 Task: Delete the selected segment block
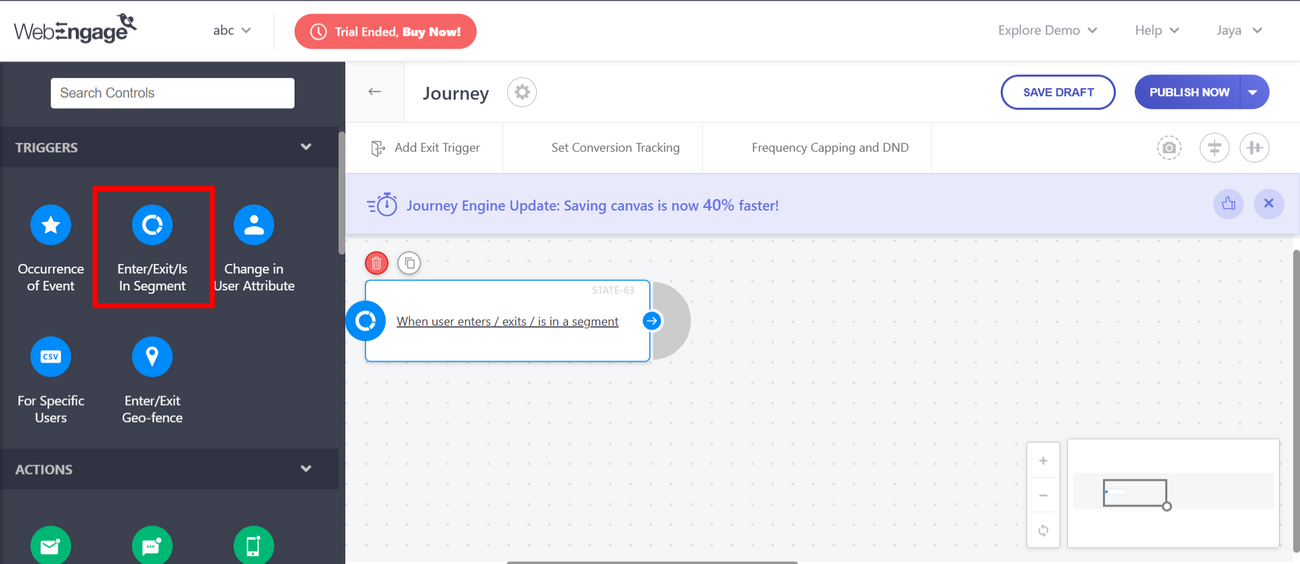click(x=377, y=263)
